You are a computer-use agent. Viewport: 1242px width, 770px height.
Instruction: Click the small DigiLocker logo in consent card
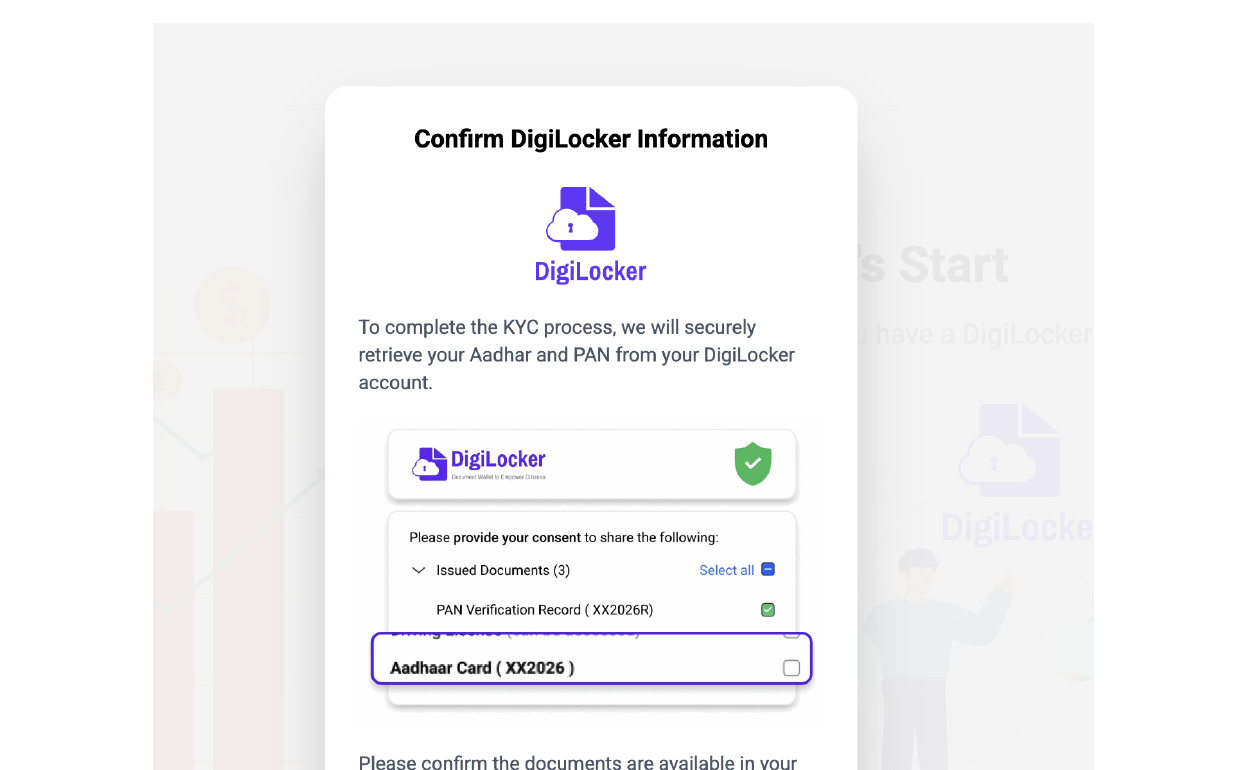479,463
